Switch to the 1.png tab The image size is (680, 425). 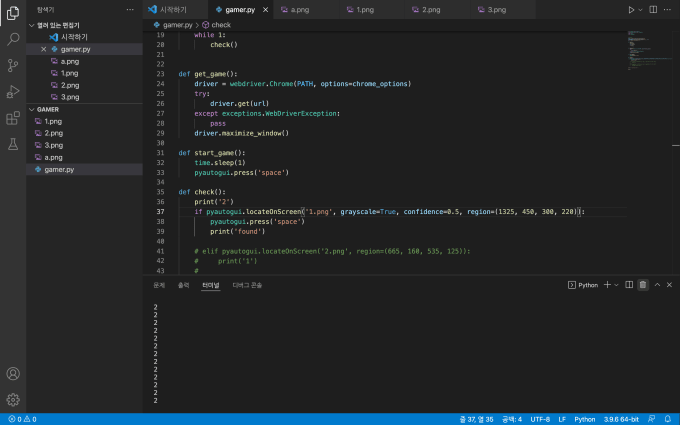point(372,10)
